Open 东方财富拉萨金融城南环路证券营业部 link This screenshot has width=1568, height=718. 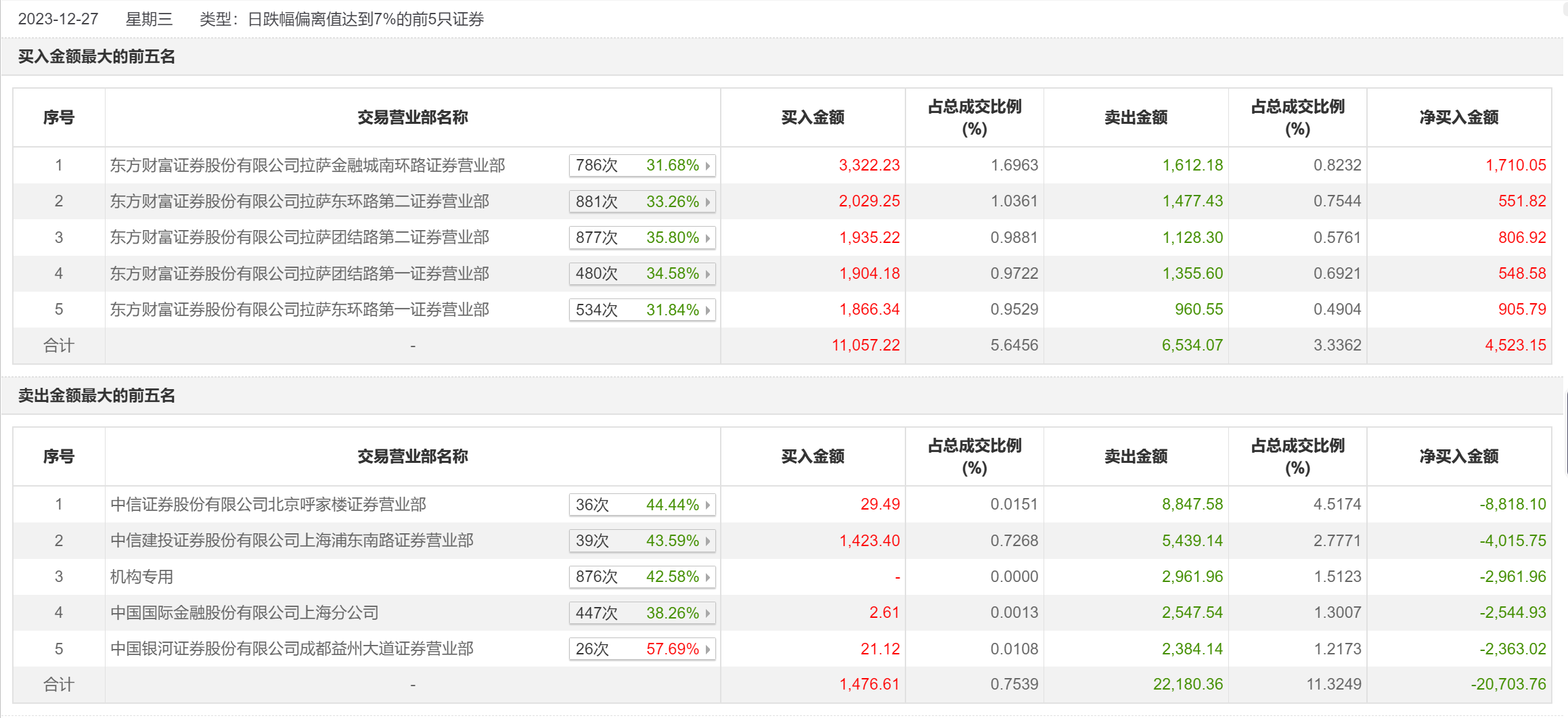307,165
